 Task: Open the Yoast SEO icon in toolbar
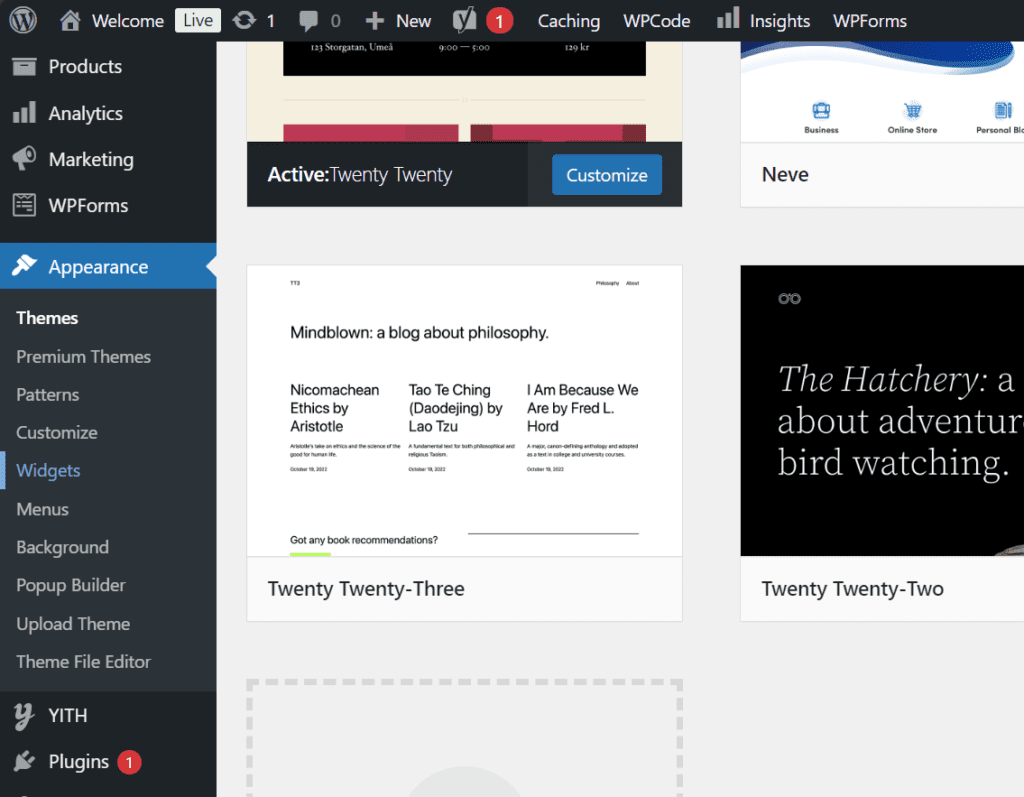point(464,20)
